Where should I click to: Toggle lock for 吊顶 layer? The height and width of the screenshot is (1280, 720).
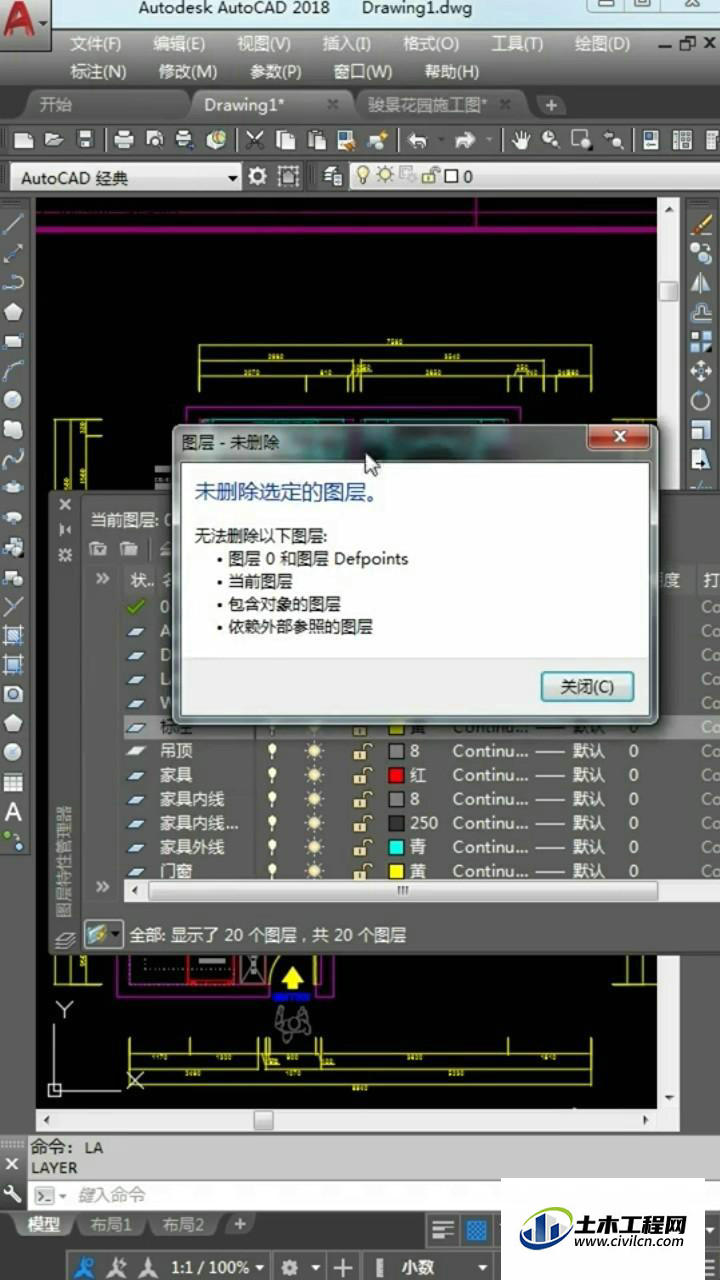point(361,751)
